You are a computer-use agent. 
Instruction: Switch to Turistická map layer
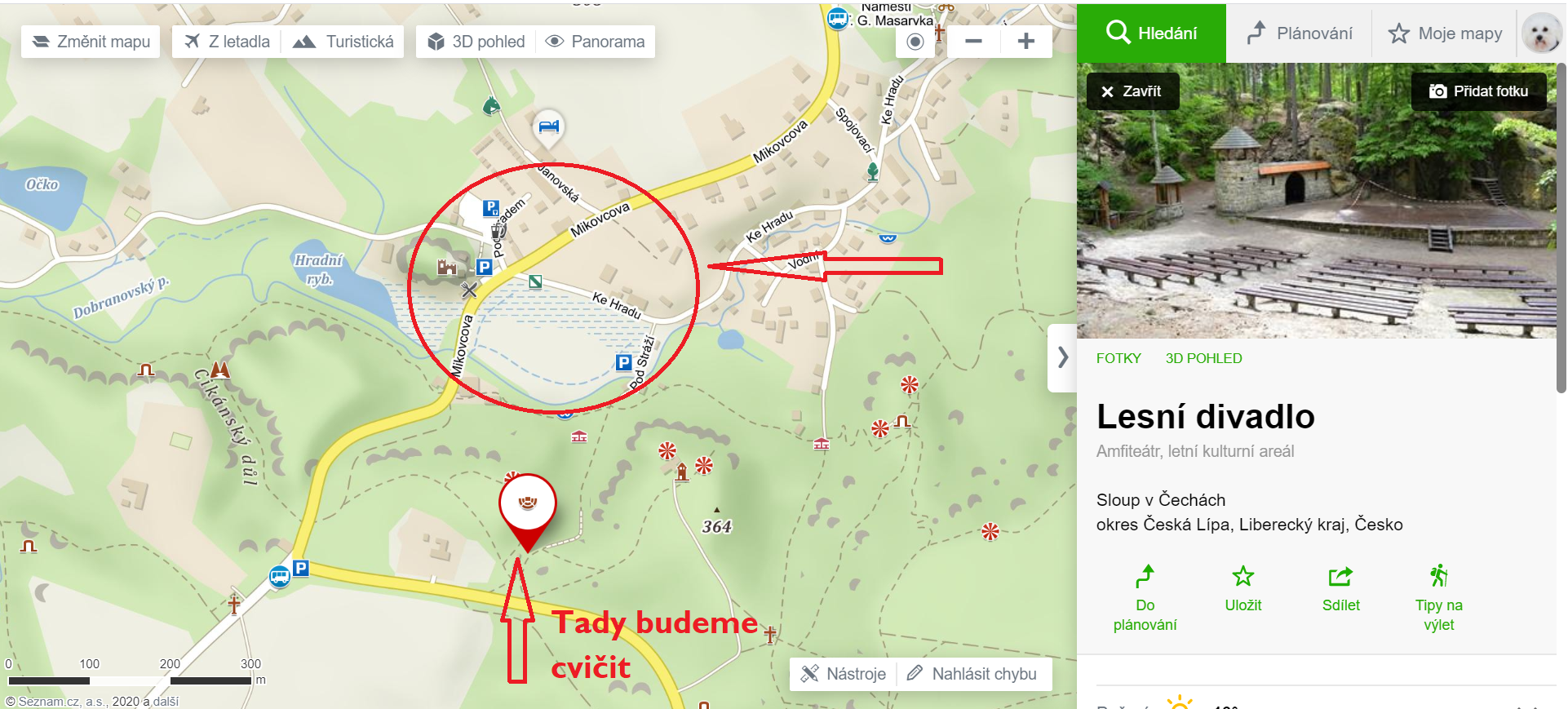click(343, 42)
